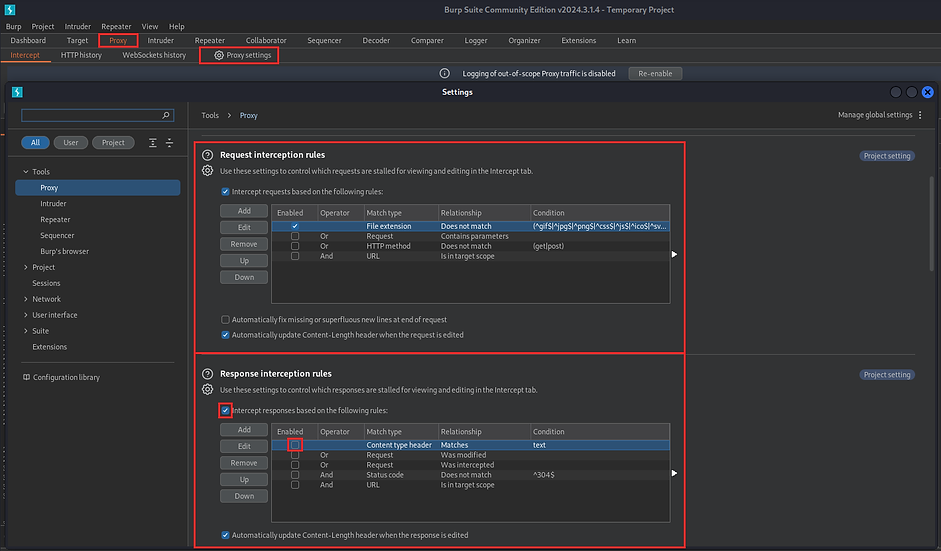Click the search magnifier icon in settings
The width and height of the screenshot is (941, 551).
(166, 115)
